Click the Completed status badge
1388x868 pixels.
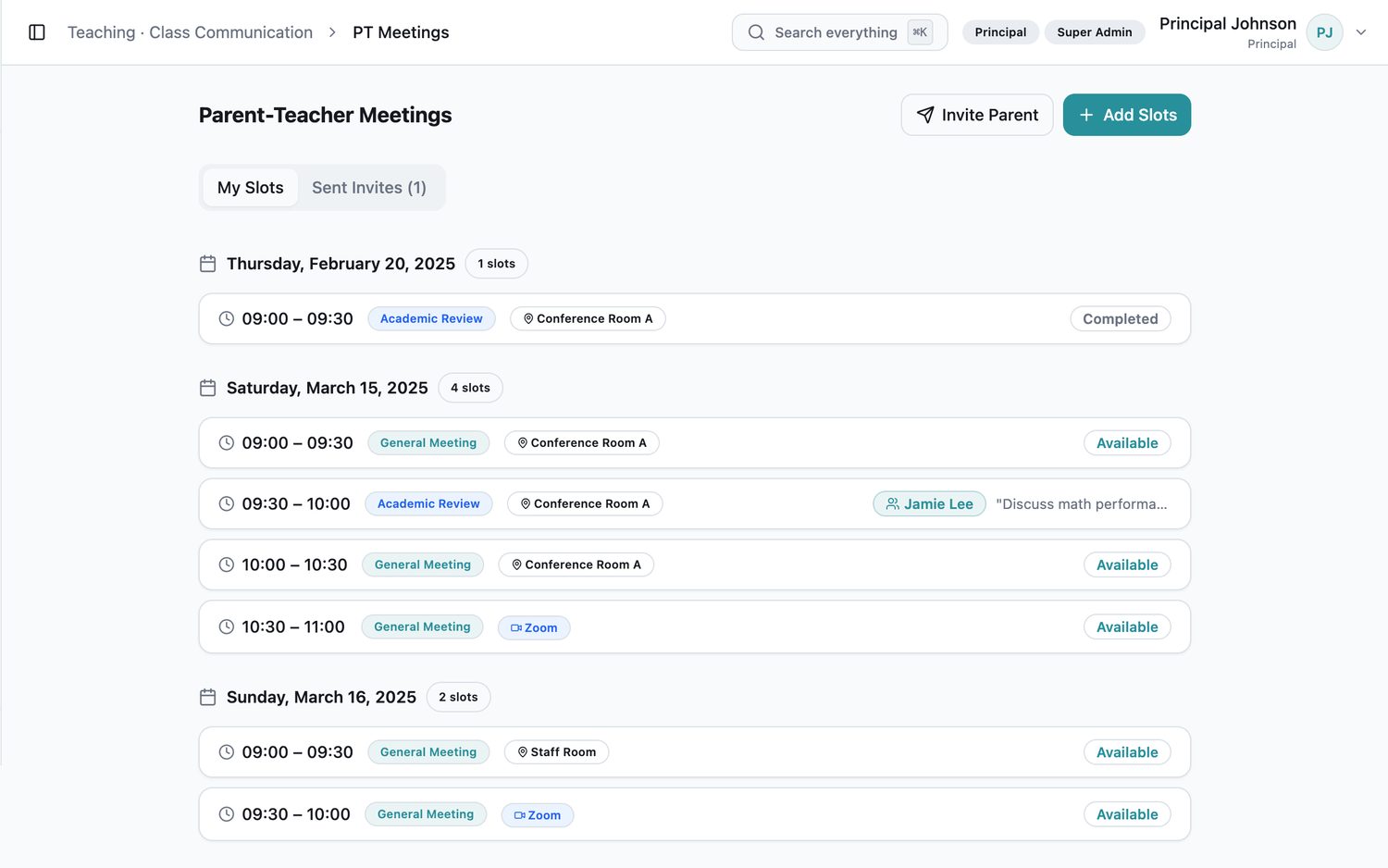(x=1121, y=318)
